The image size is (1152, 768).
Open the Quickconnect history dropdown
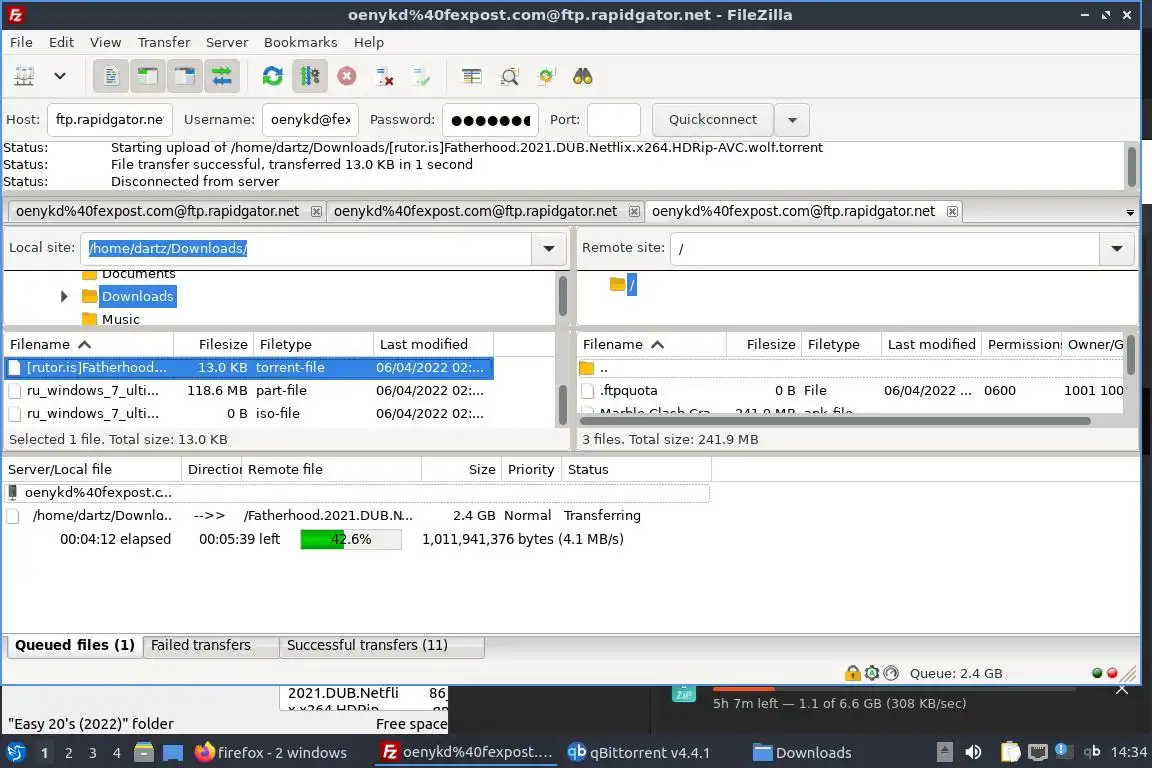(x=792, y=119)
